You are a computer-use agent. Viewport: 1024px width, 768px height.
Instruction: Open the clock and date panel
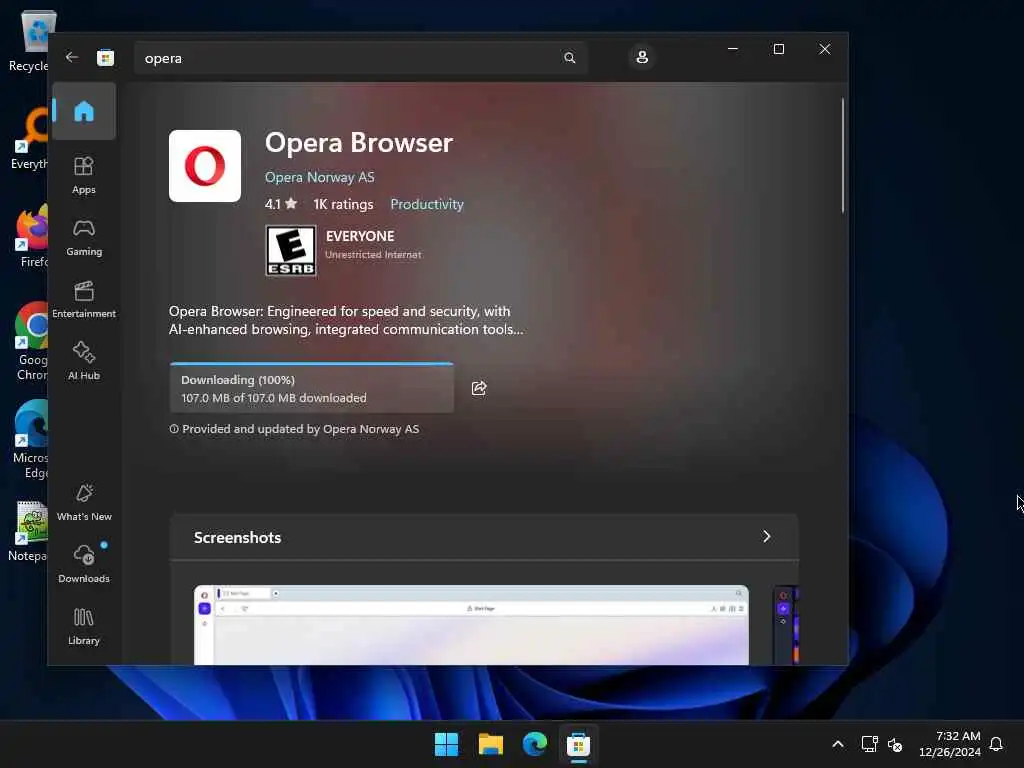coord(950,744)
